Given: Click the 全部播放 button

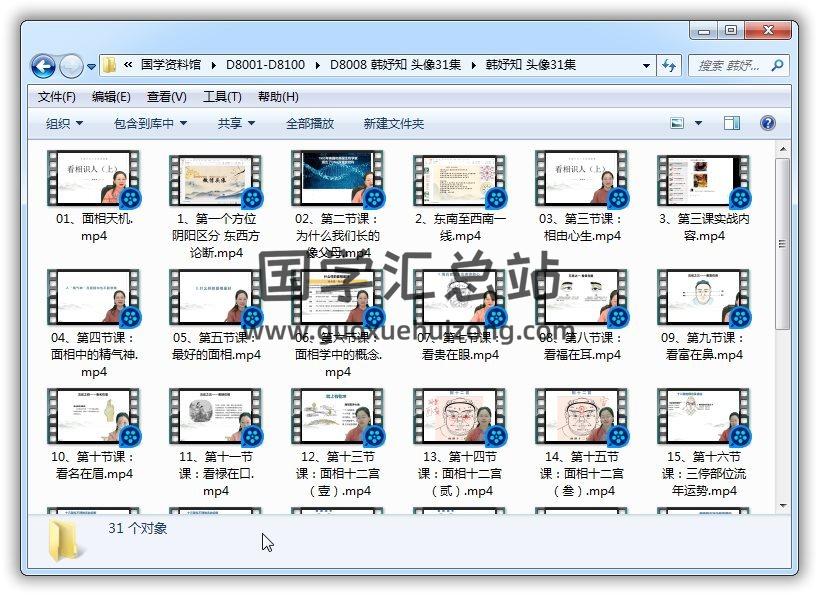Looking at the screenshot, I should (x=310, y=124).
